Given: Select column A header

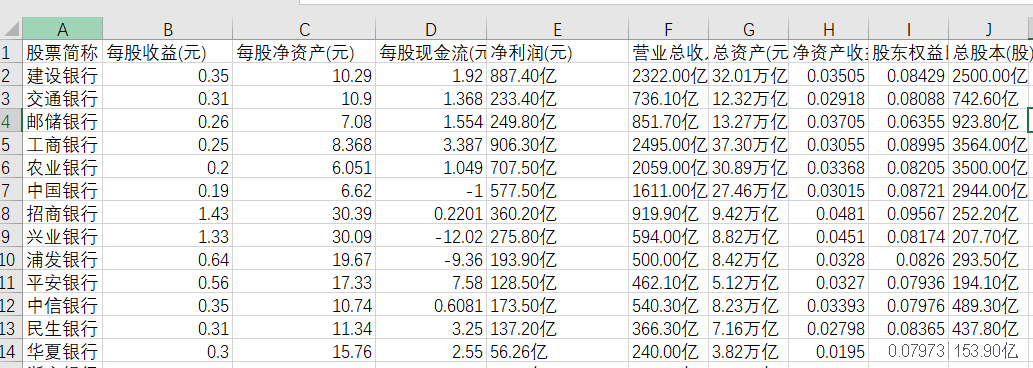Looking at the screenshot, I should (63, 29).
